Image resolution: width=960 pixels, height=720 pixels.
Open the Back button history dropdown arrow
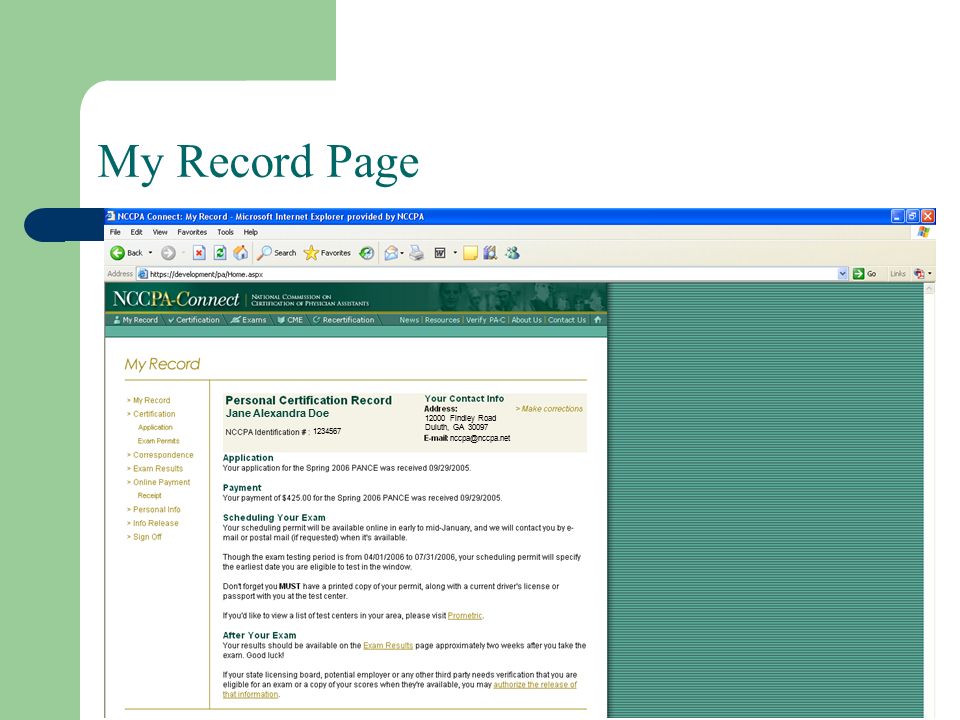pos(151,253)
